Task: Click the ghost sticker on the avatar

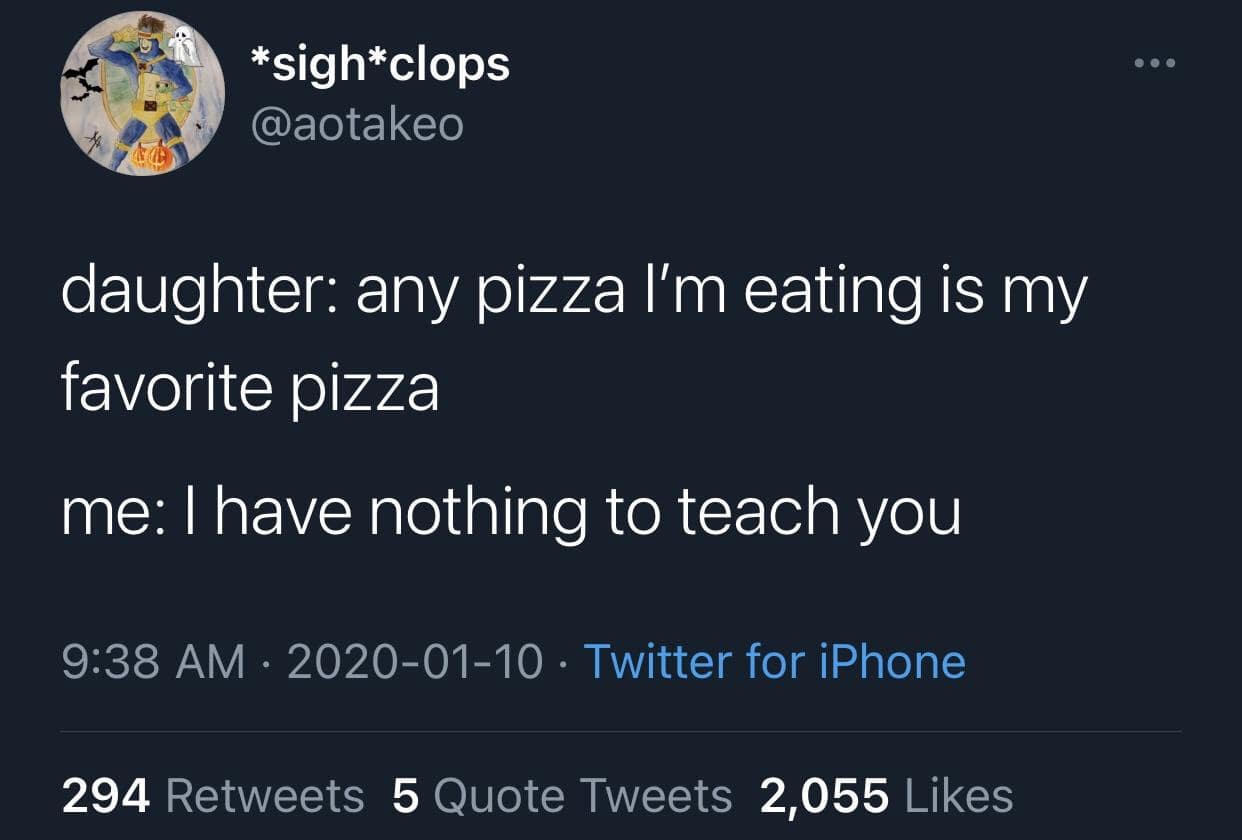Action: pyautogui.click(x=181, y=42)
